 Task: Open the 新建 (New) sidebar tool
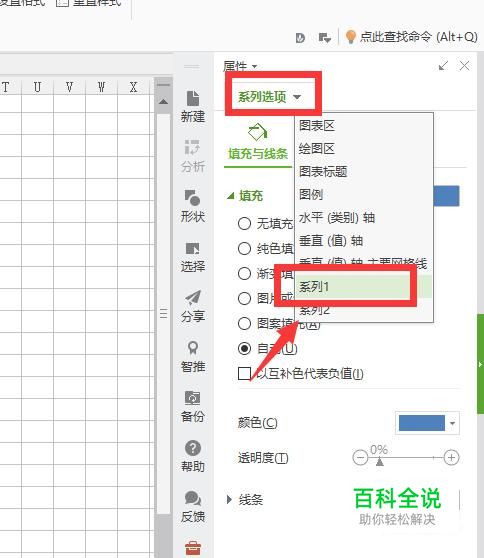(193, 106)
